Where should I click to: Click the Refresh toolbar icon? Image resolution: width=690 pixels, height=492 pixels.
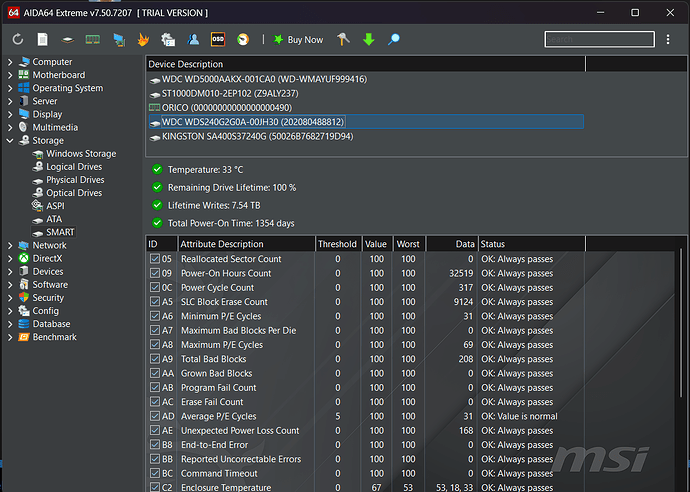tap(18, 40)
